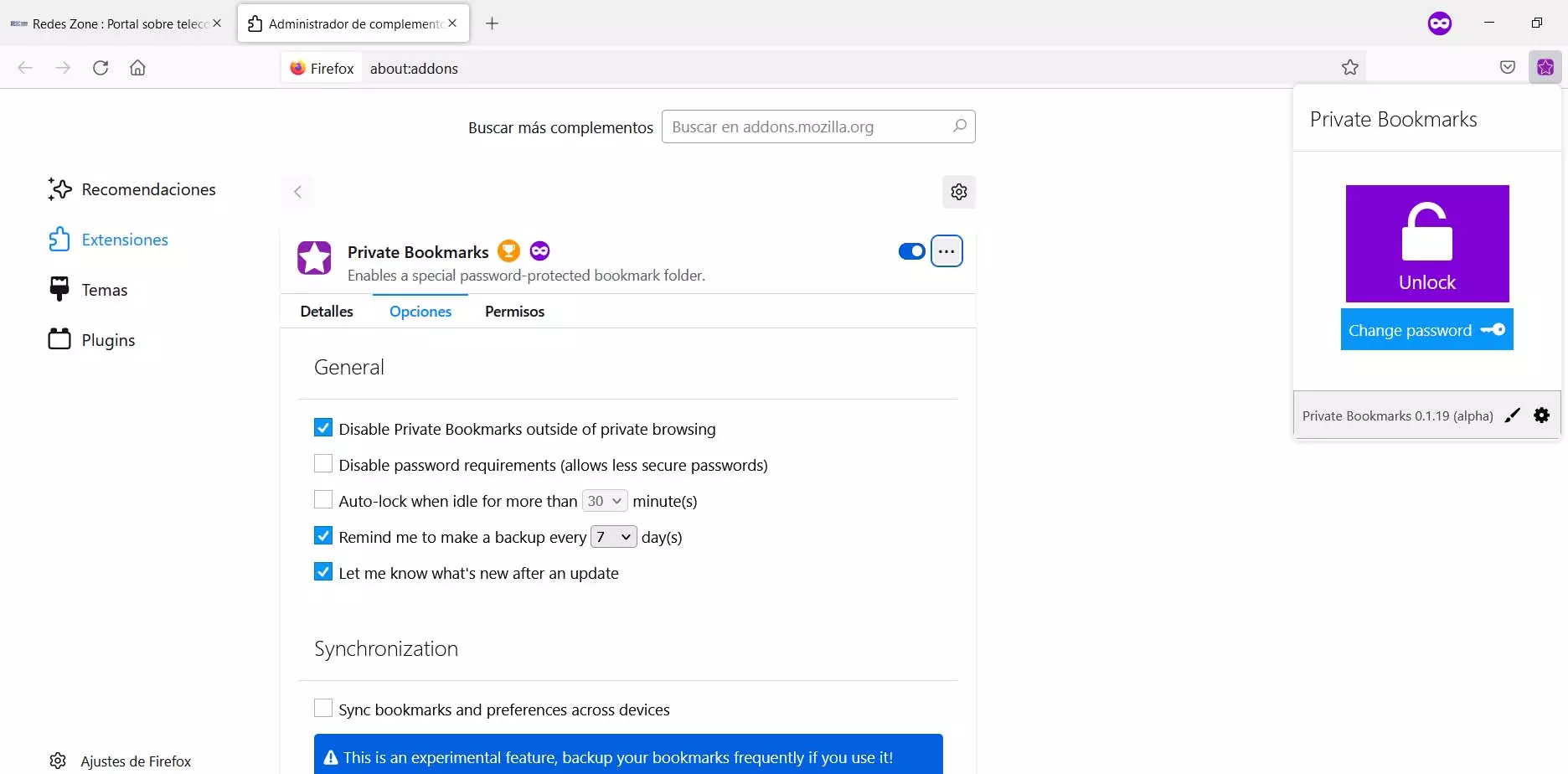The width and height of the screenshot is (1568, 774).
Task: Open a new tab with the plus button
Action: [493, 23]
